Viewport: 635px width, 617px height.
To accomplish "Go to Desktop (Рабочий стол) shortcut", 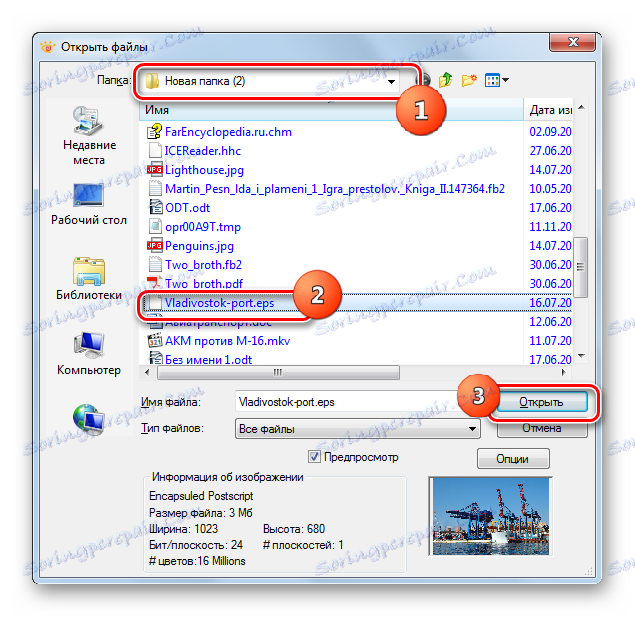I will tap(89, 204).
